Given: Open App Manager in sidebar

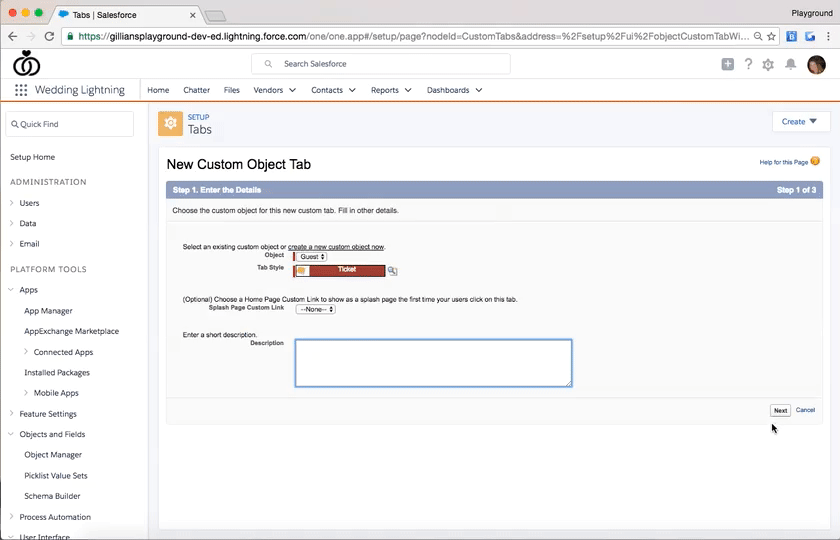Looking at the screenshot, I should tap(48, 311).
